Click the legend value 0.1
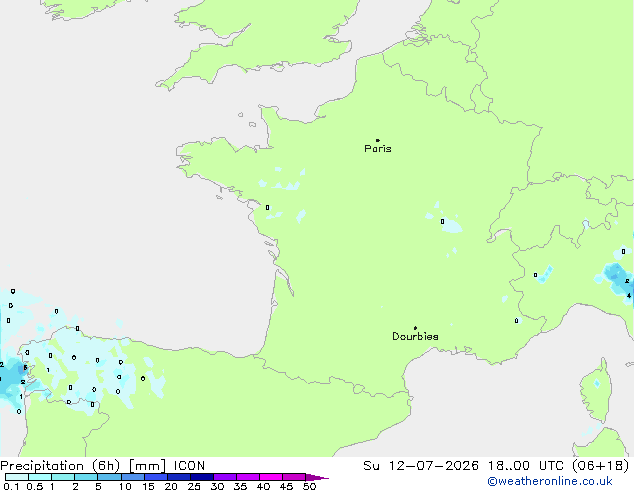The image size is (634, 490). (11, 486)
